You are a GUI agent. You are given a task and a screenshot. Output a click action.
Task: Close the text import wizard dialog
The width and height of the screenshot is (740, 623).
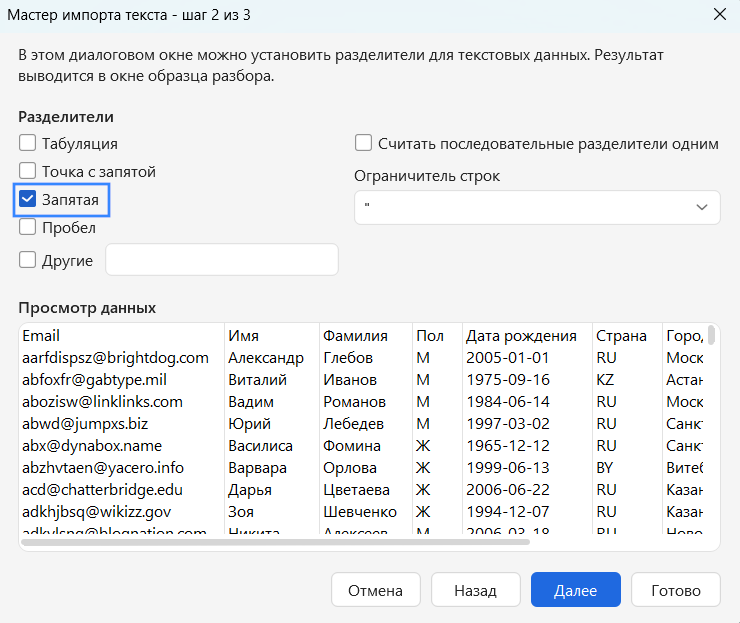coord(718,14)
